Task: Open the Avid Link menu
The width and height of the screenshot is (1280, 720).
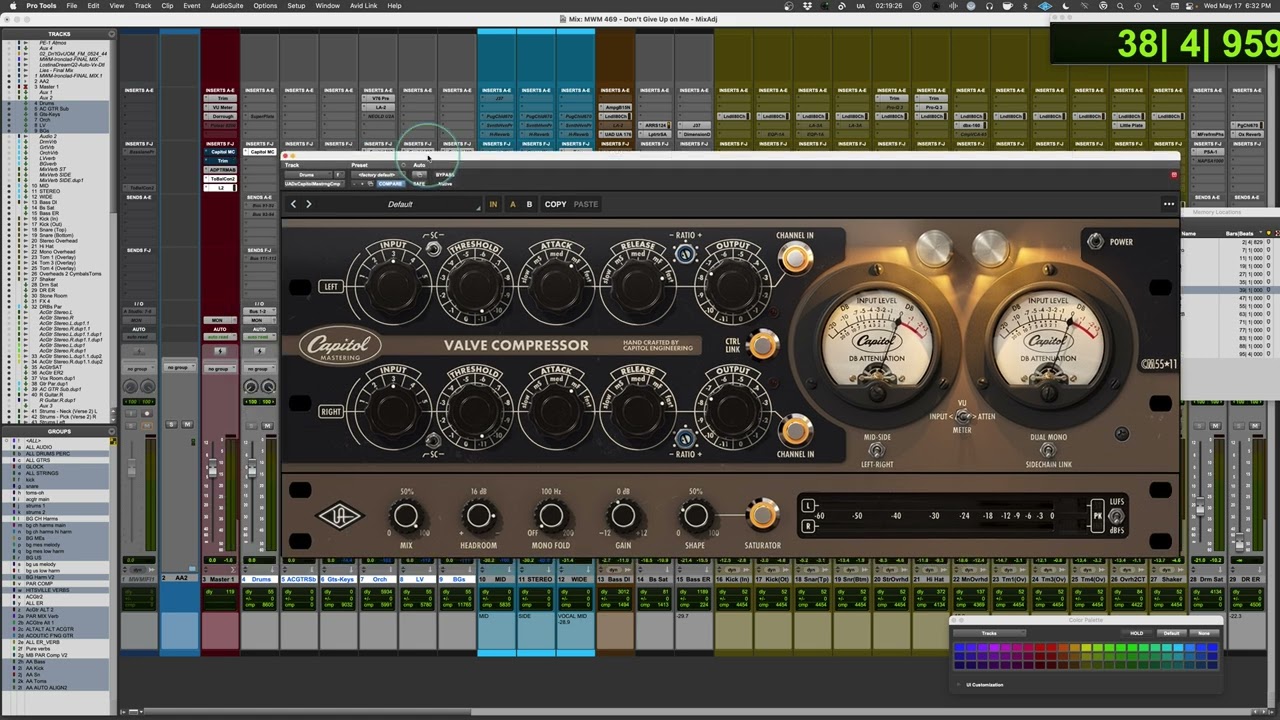Action: (363, 6)
